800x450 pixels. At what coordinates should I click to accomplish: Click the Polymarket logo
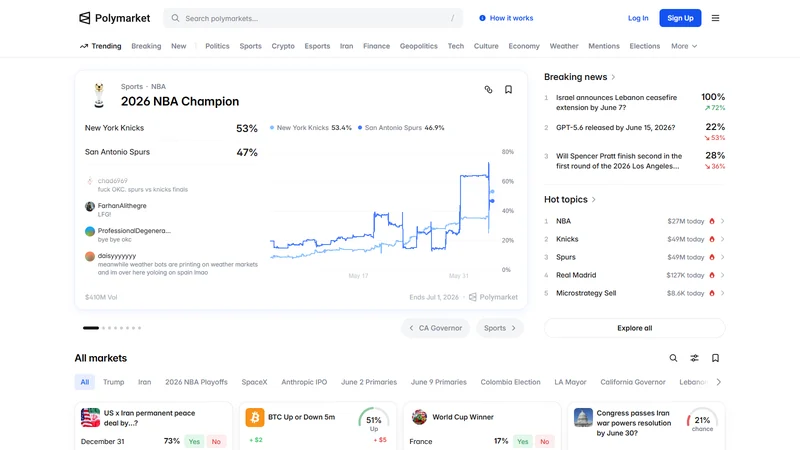(115, 18)
